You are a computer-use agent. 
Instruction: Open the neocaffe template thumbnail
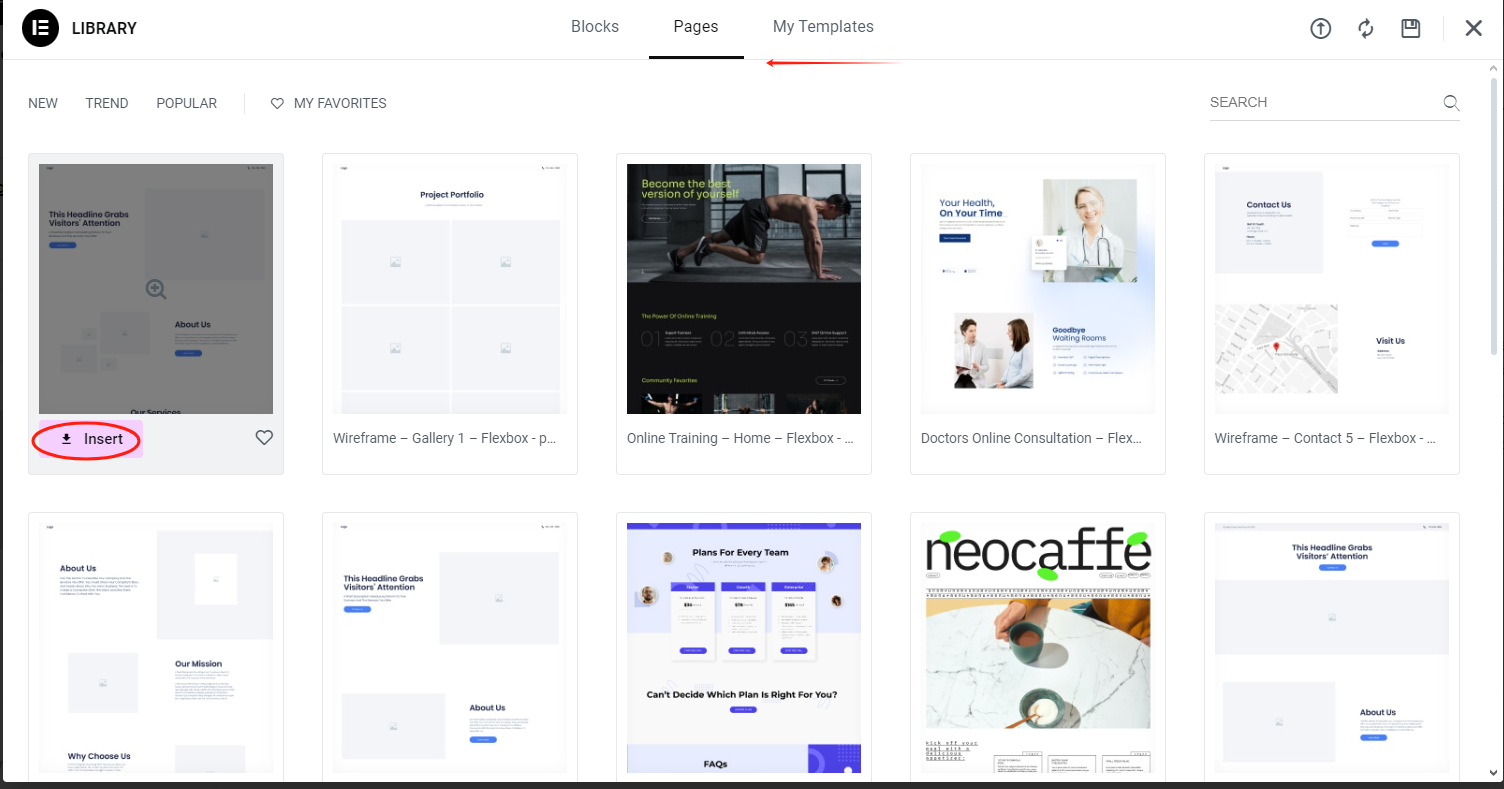(x=1037, y=645)
